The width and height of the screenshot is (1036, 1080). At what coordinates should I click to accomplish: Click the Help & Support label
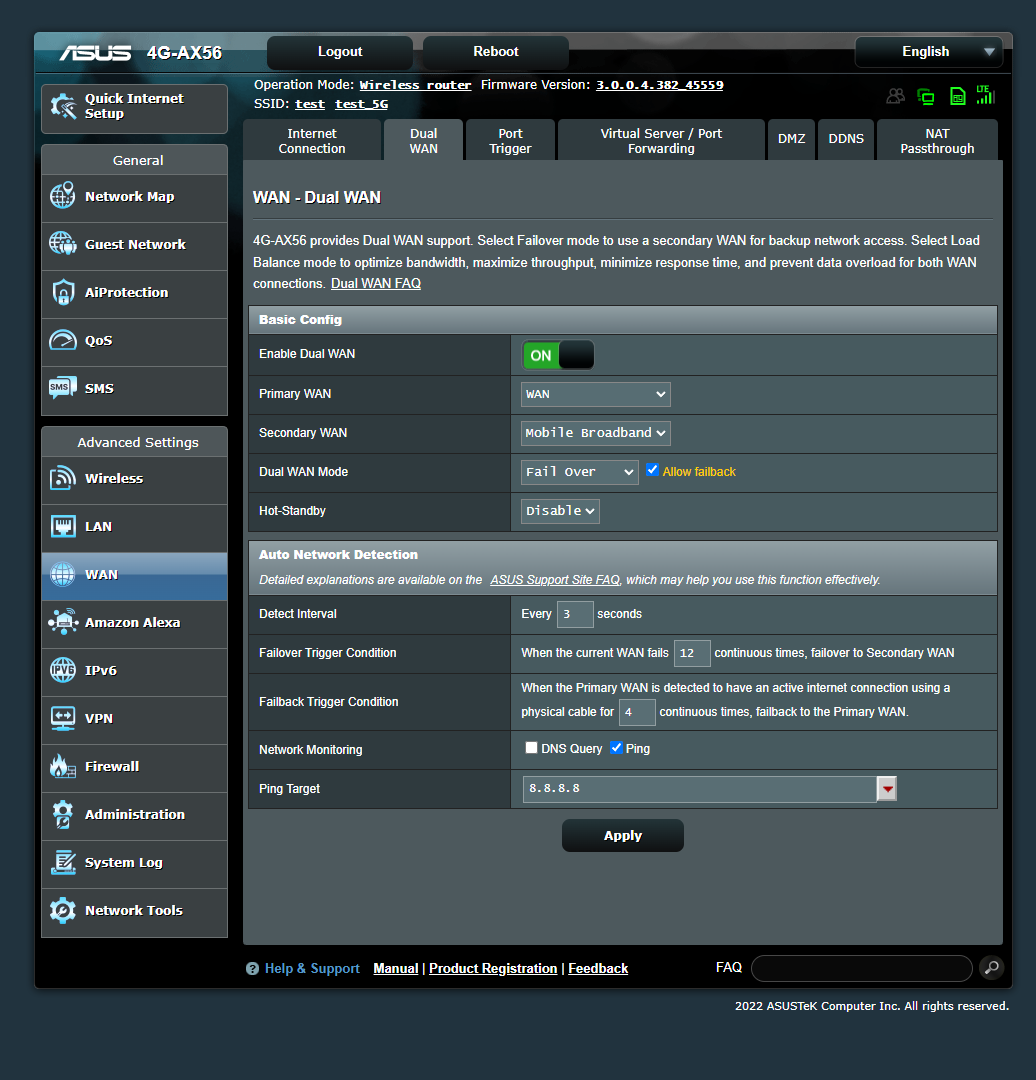[x=312, y=968]
